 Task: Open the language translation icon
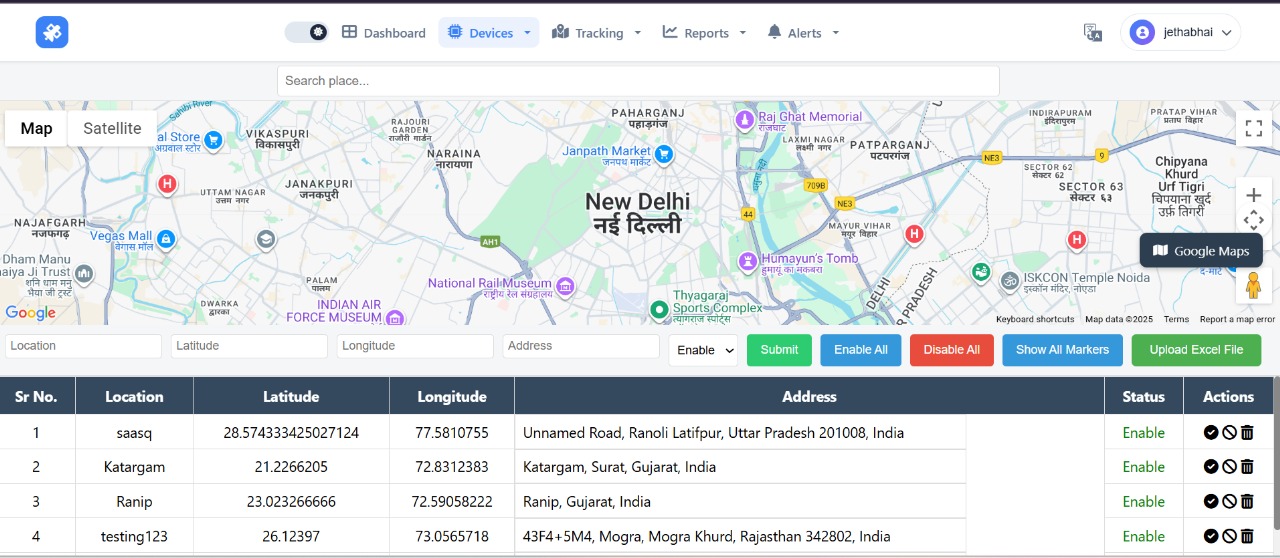pyautogui.click(x=1093, y=32)
